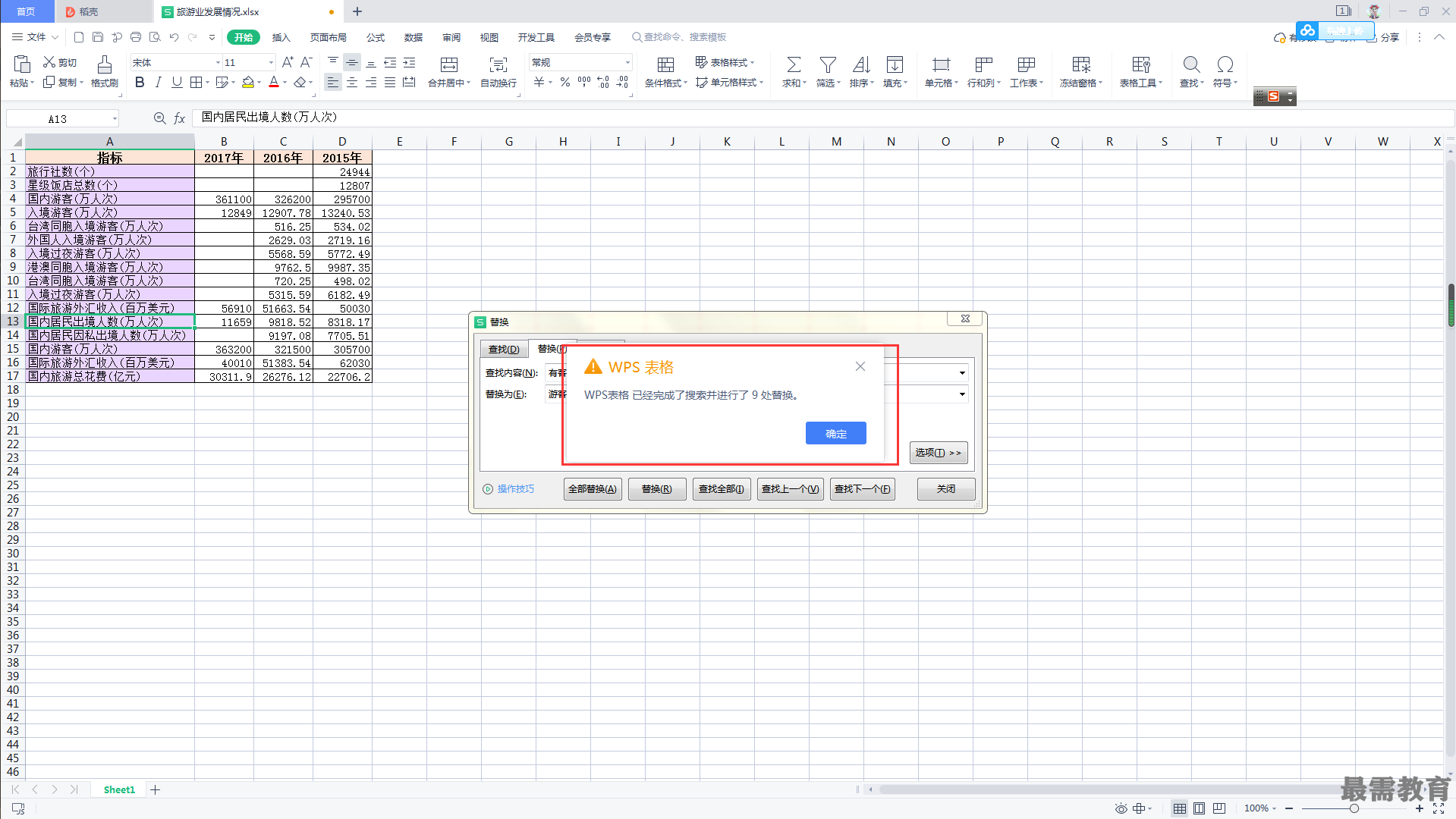Toggle right alignment
The image size is (1456, 819).
(371, 82)
